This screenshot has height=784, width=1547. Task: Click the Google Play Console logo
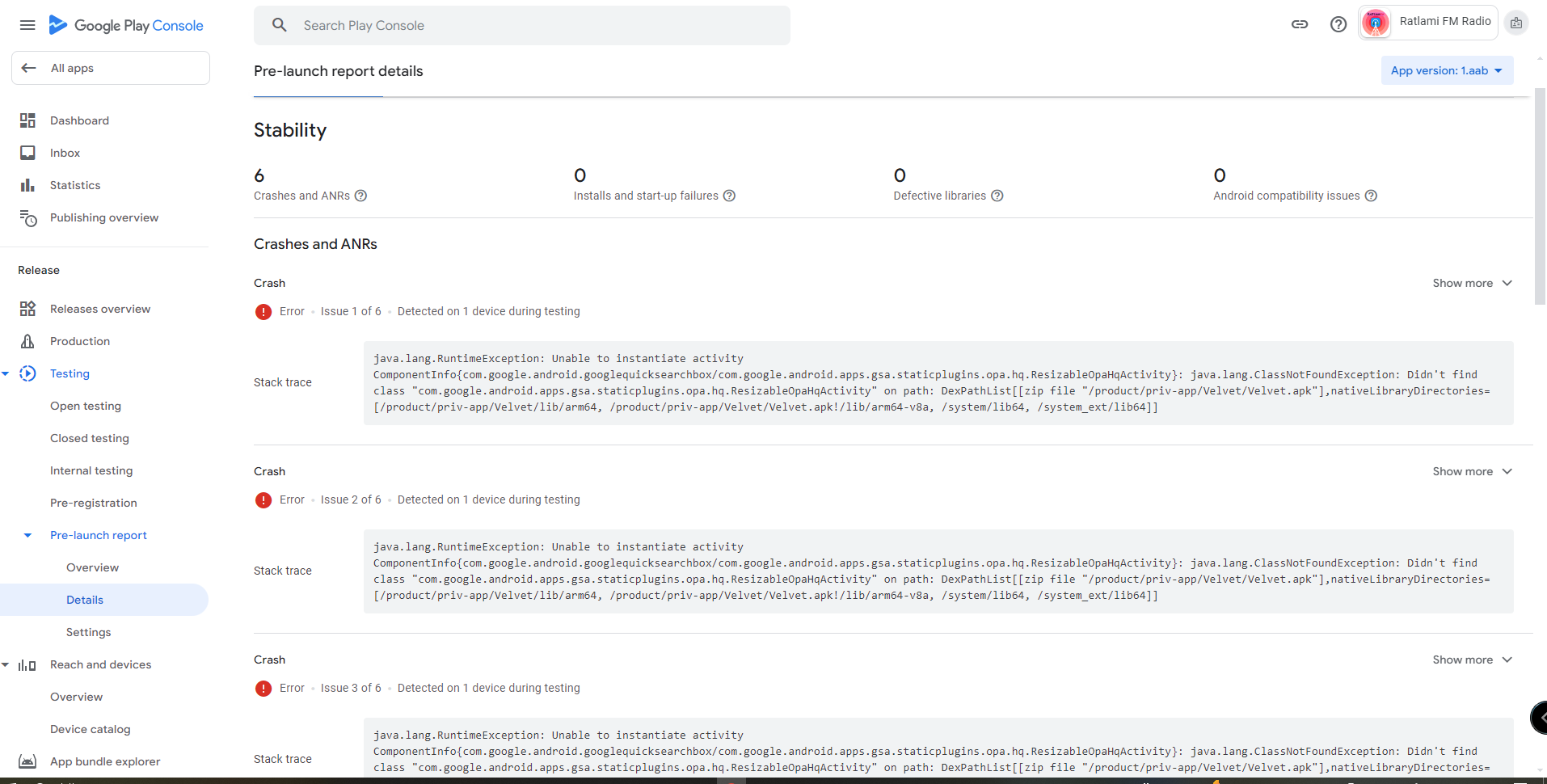[x=127, y=25]
